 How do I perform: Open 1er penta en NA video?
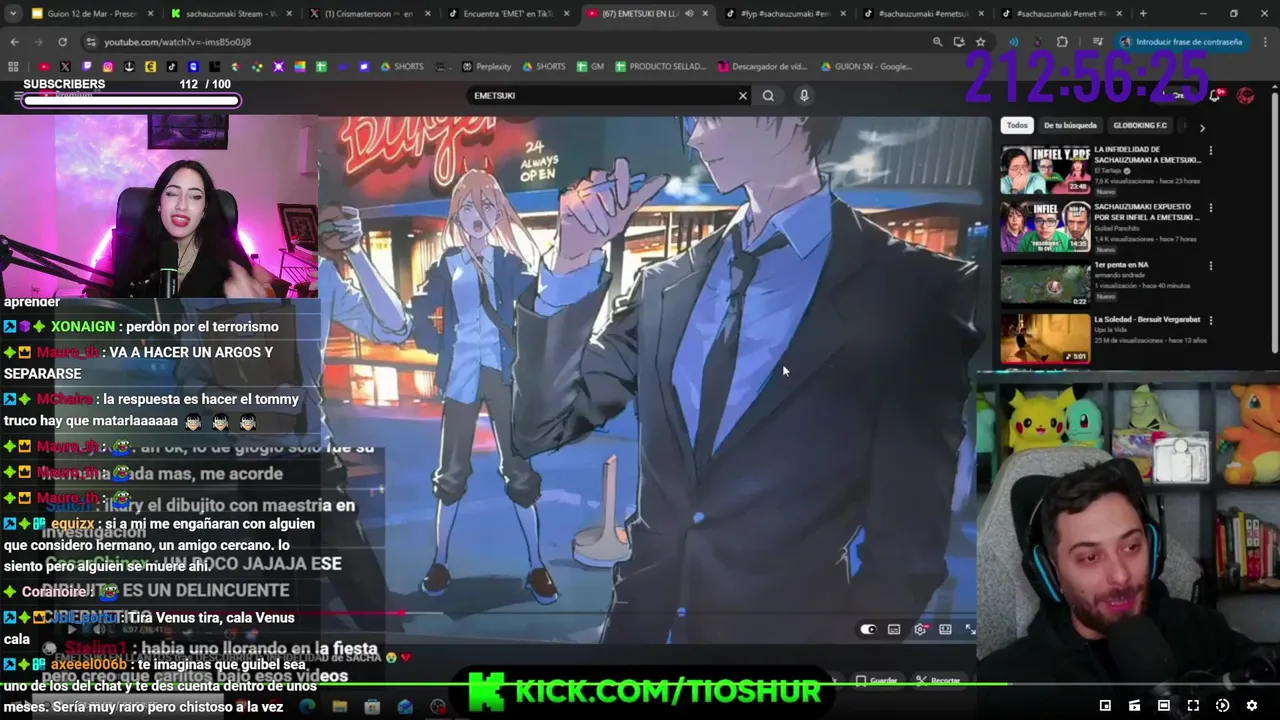(1045, 284)
